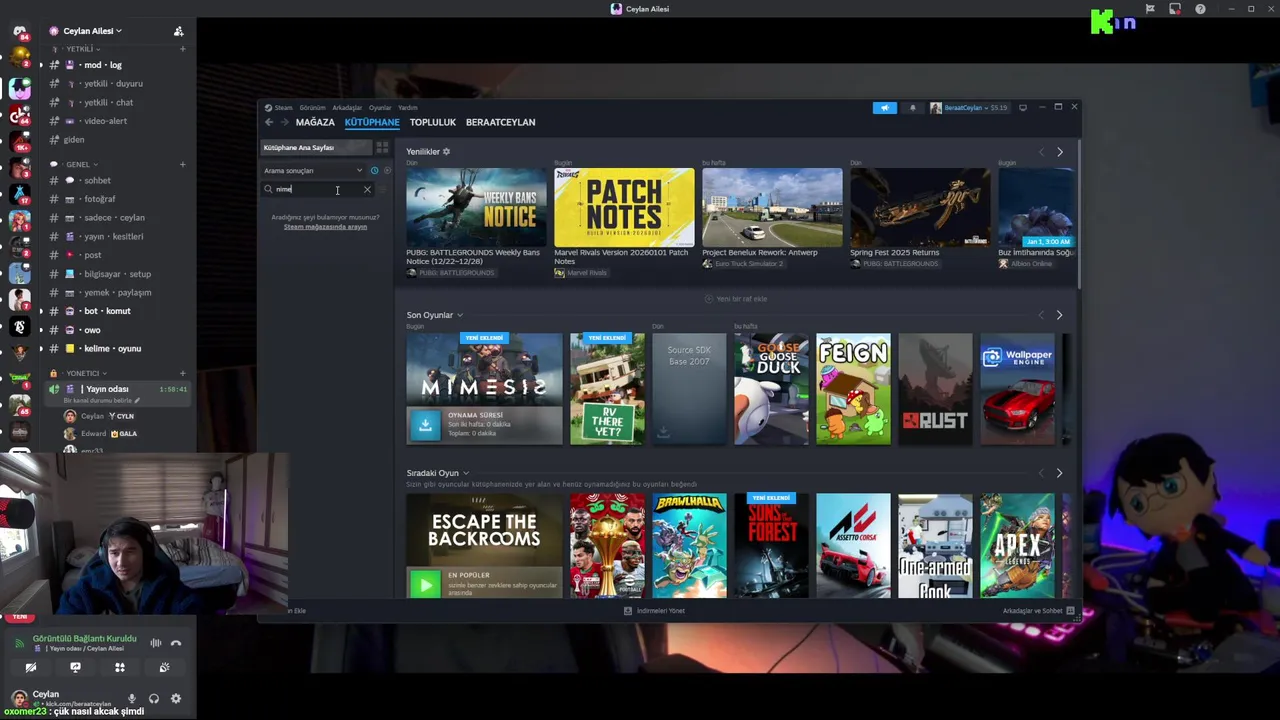Open bot · komut channel in Discord
The image size is (1280, 720).
(x=115, y=311)
